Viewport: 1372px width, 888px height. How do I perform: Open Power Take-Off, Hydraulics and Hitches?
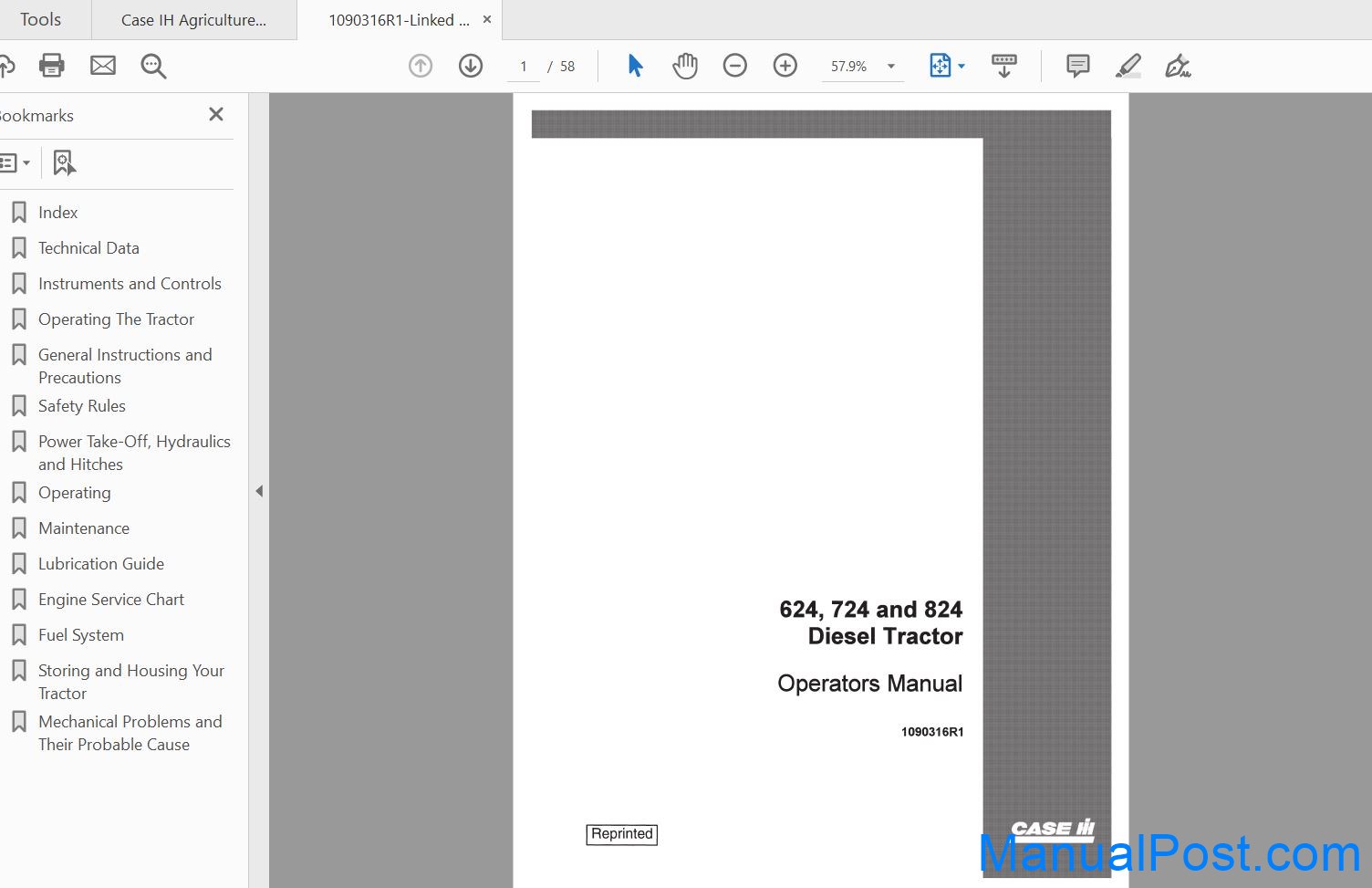(x=134, y=453)
